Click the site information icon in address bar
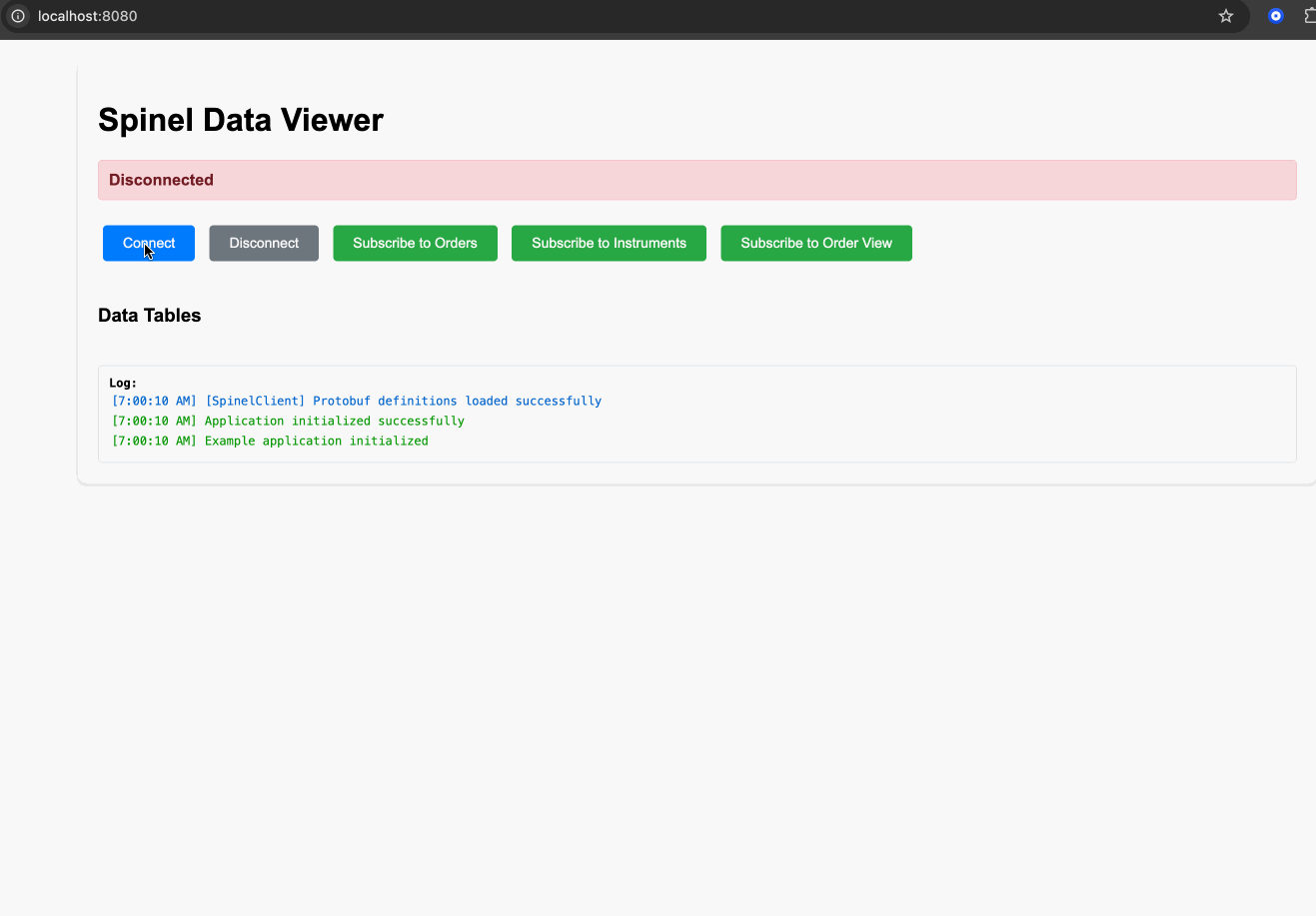This screenshot has width=1316, height=916. tap(18, 16)
